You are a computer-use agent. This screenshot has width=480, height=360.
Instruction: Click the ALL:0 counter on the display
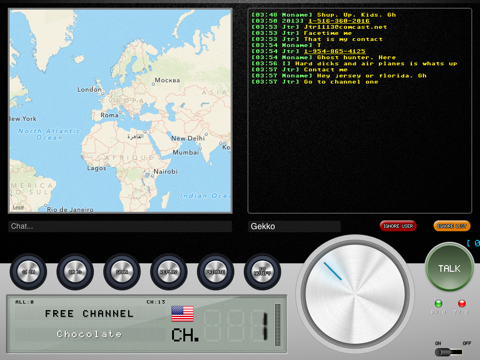pos(24,302)
